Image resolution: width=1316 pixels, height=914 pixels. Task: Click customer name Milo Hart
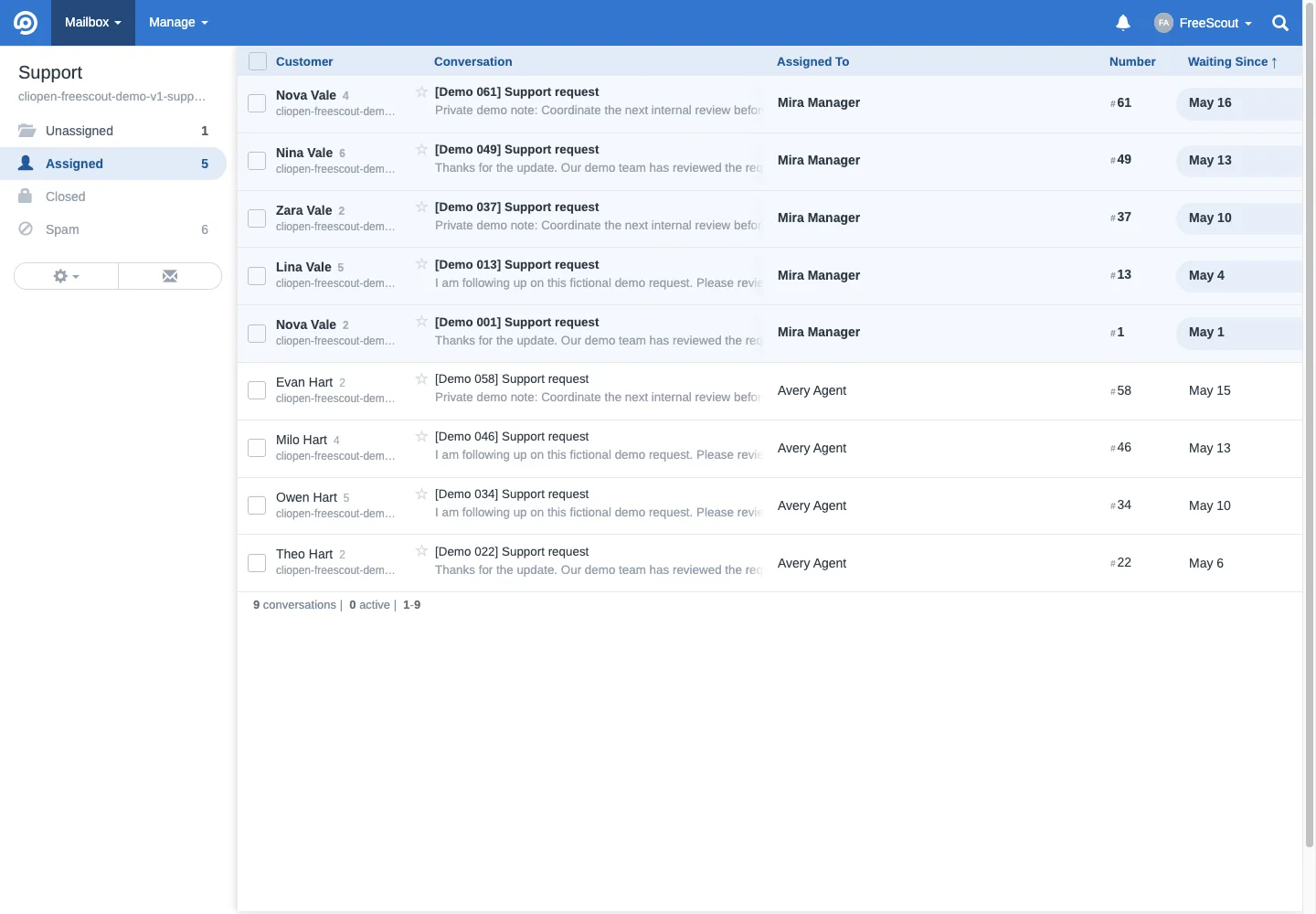302,440
